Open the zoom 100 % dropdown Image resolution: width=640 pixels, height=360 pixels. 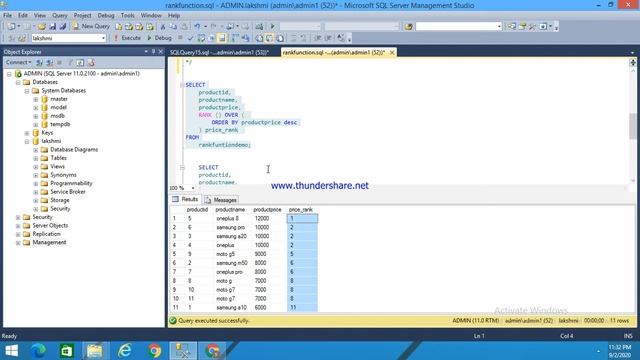pyautogui.click(x=193, y=188)
